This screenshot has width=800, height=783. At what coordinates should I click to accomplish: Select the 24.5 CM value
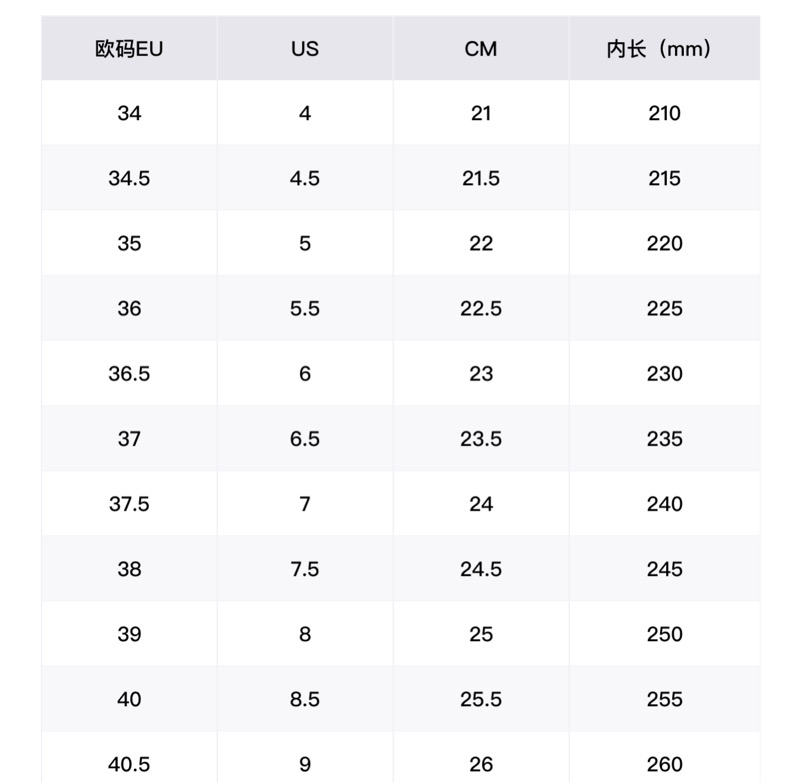[x=481, y=568]
